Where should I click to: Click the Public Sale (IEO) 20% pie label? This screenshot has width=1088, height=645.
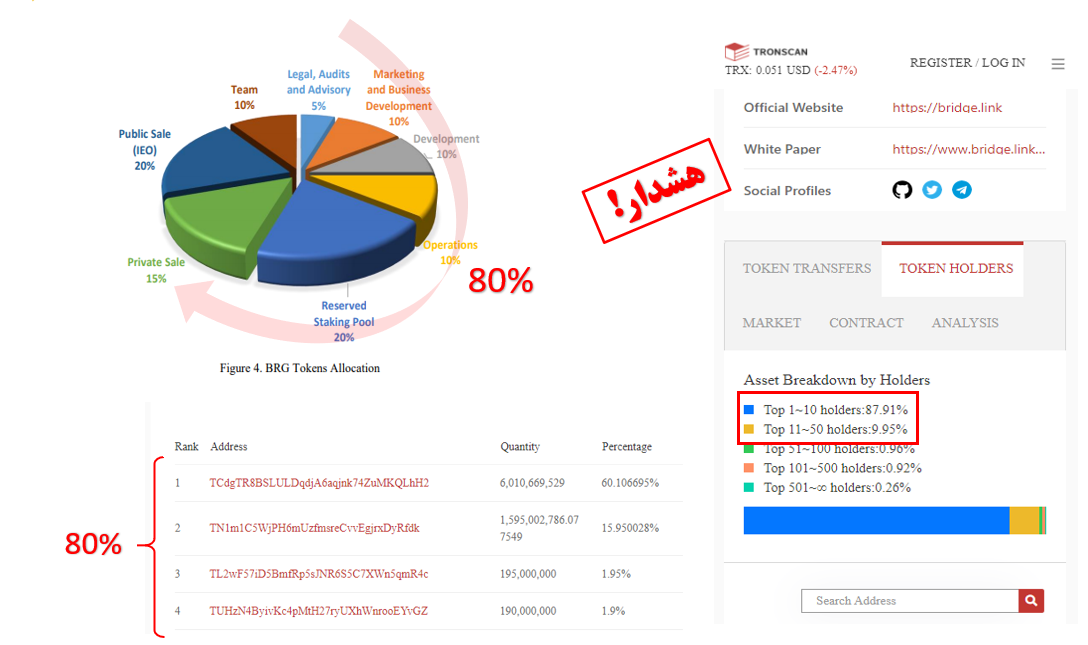[144, 150]
